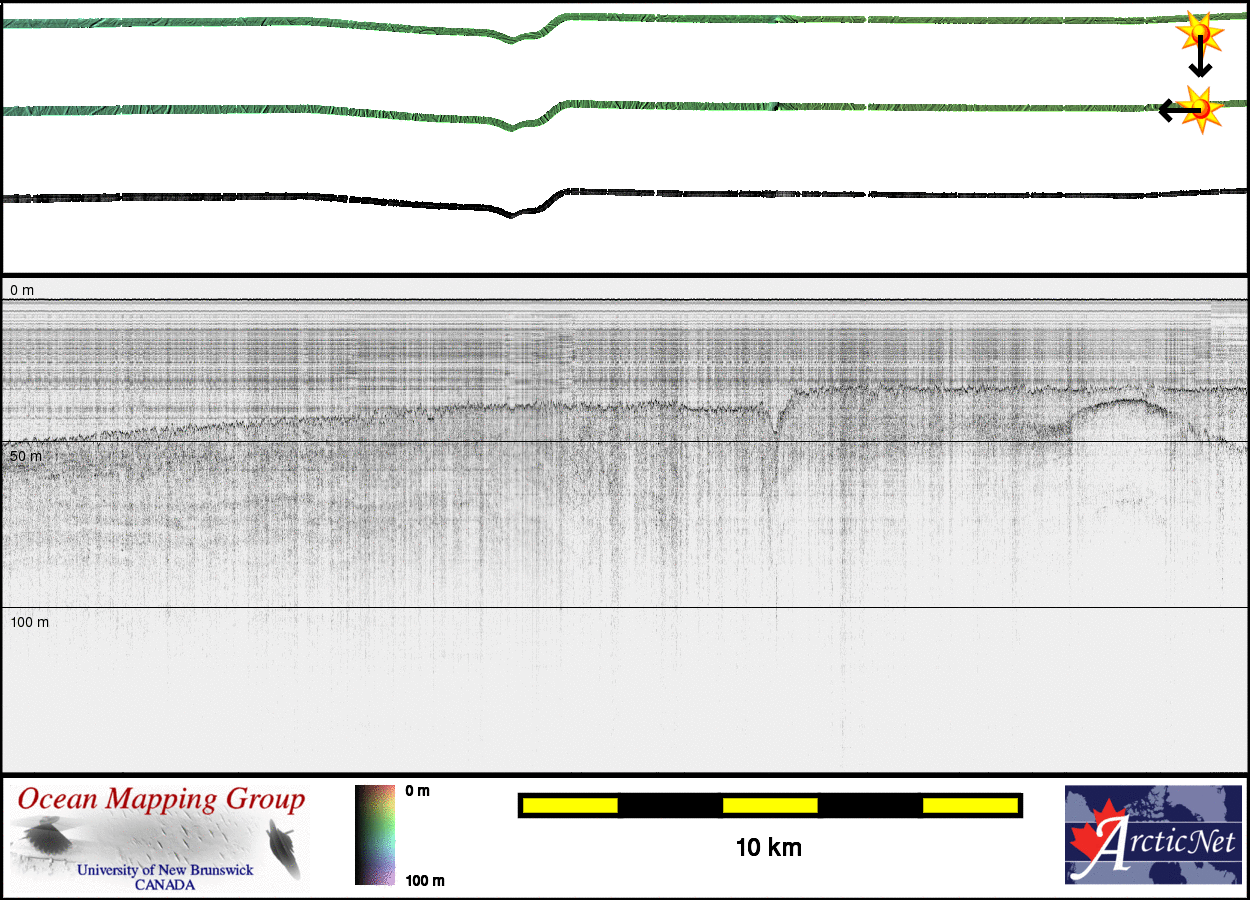Click the left seafloor image in OMG logo

pos(45,836)
